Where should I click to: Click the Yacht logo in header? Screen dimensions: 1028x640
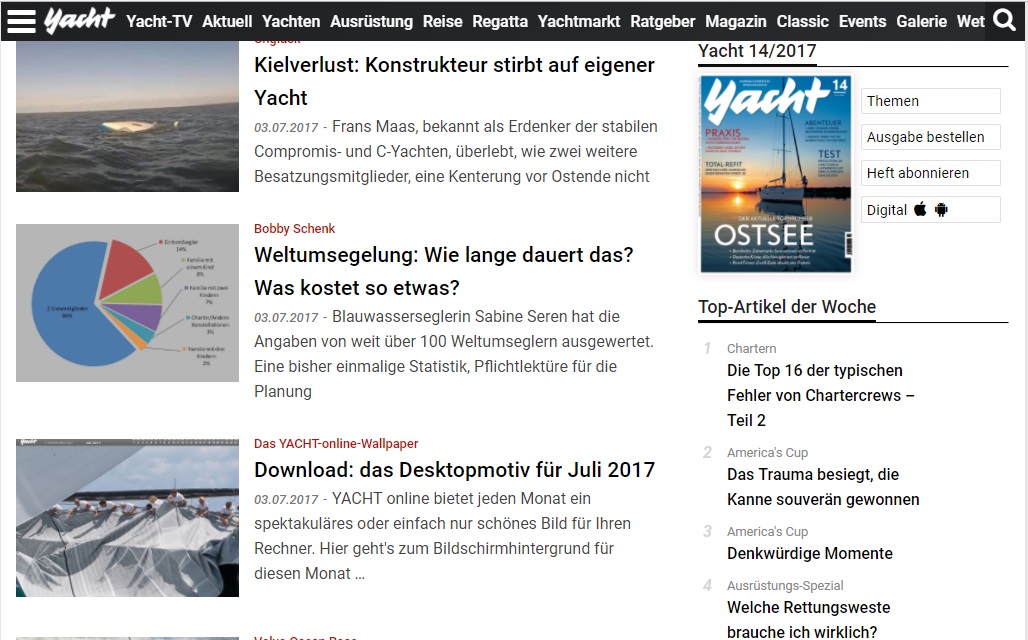tap(80, 20)
